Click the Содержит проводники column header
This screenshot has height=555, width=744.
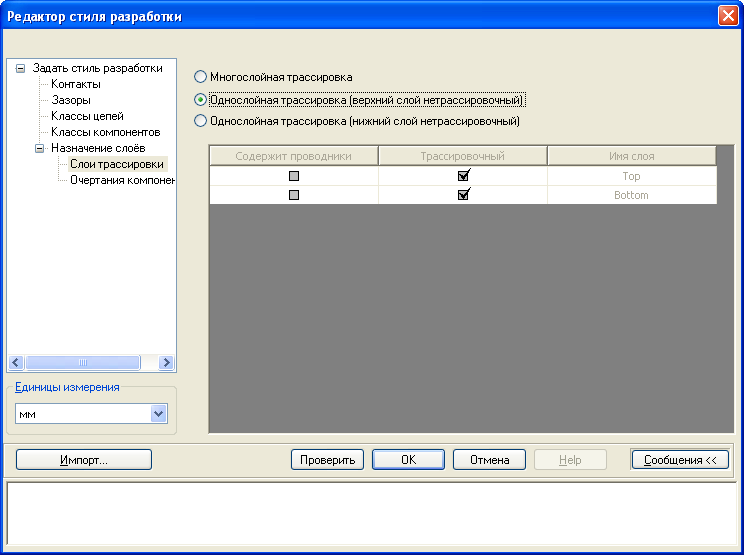coord(294,156)
